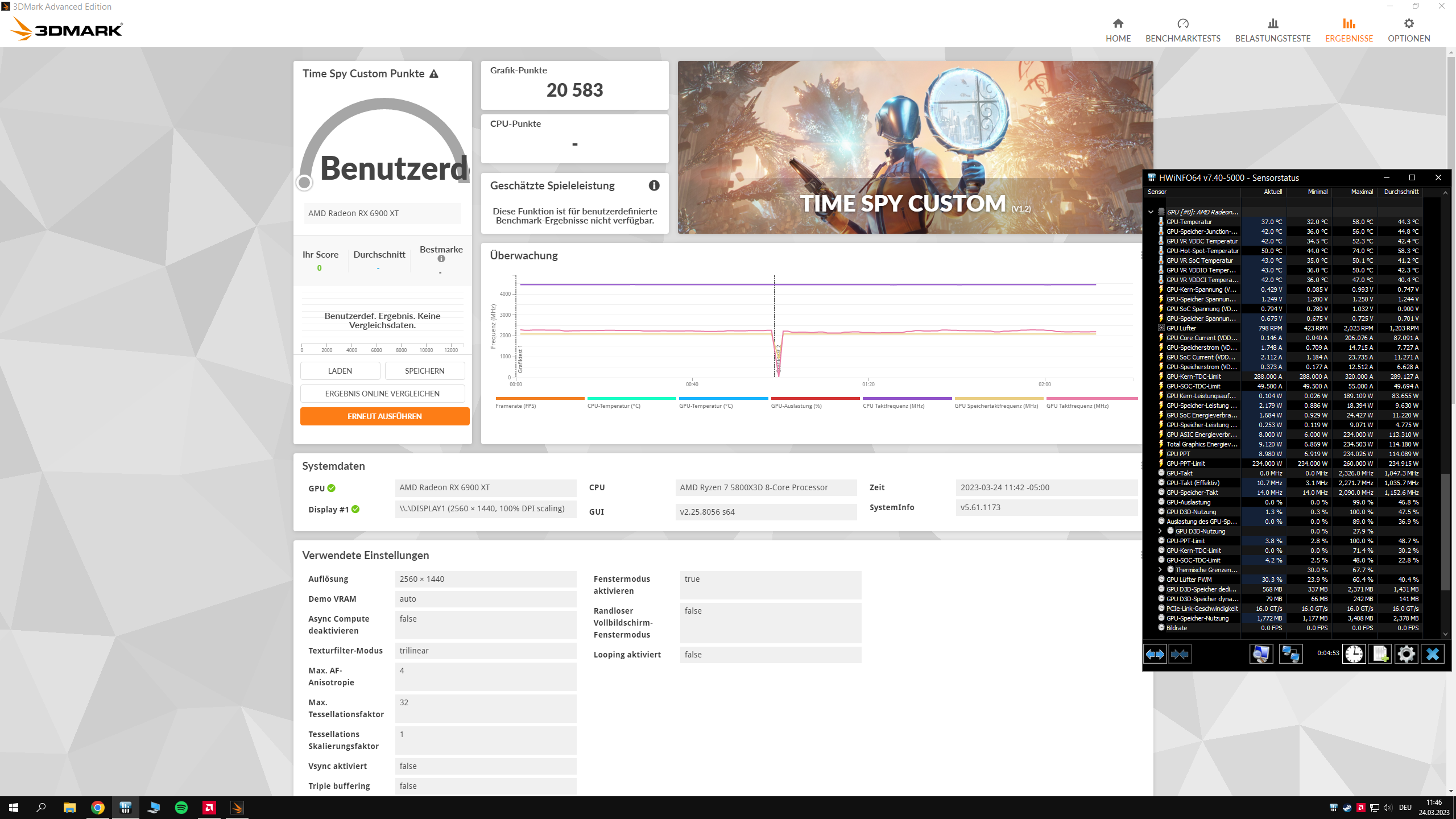This screenshot has height=819, width=1456.
Task: Click the HWiNFO expand columns arrows icon
Action: click(1155, 654)
